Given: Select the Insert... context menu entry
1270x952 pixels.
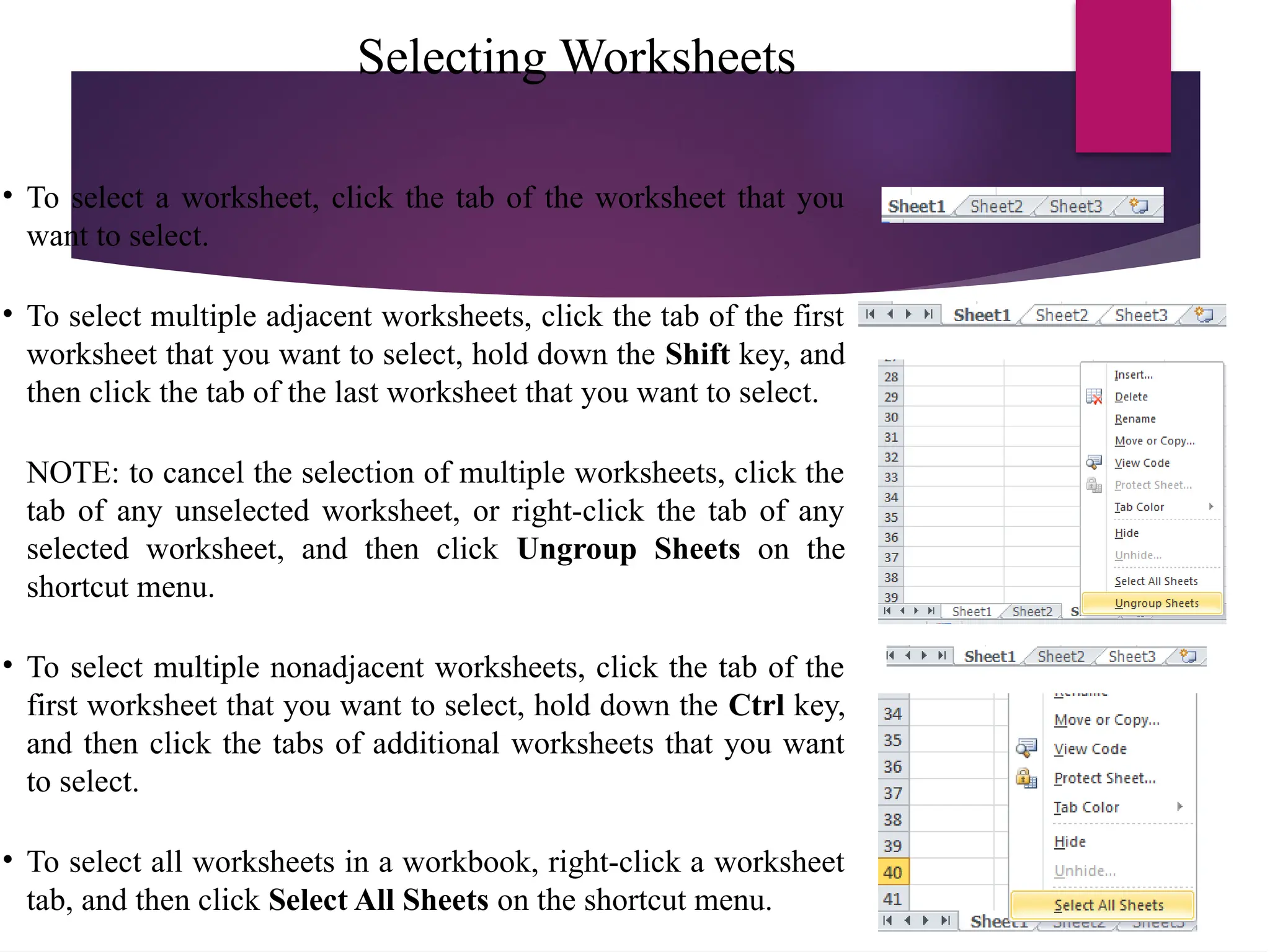Looking at the screenshot, I should [x=1133, y=375].
